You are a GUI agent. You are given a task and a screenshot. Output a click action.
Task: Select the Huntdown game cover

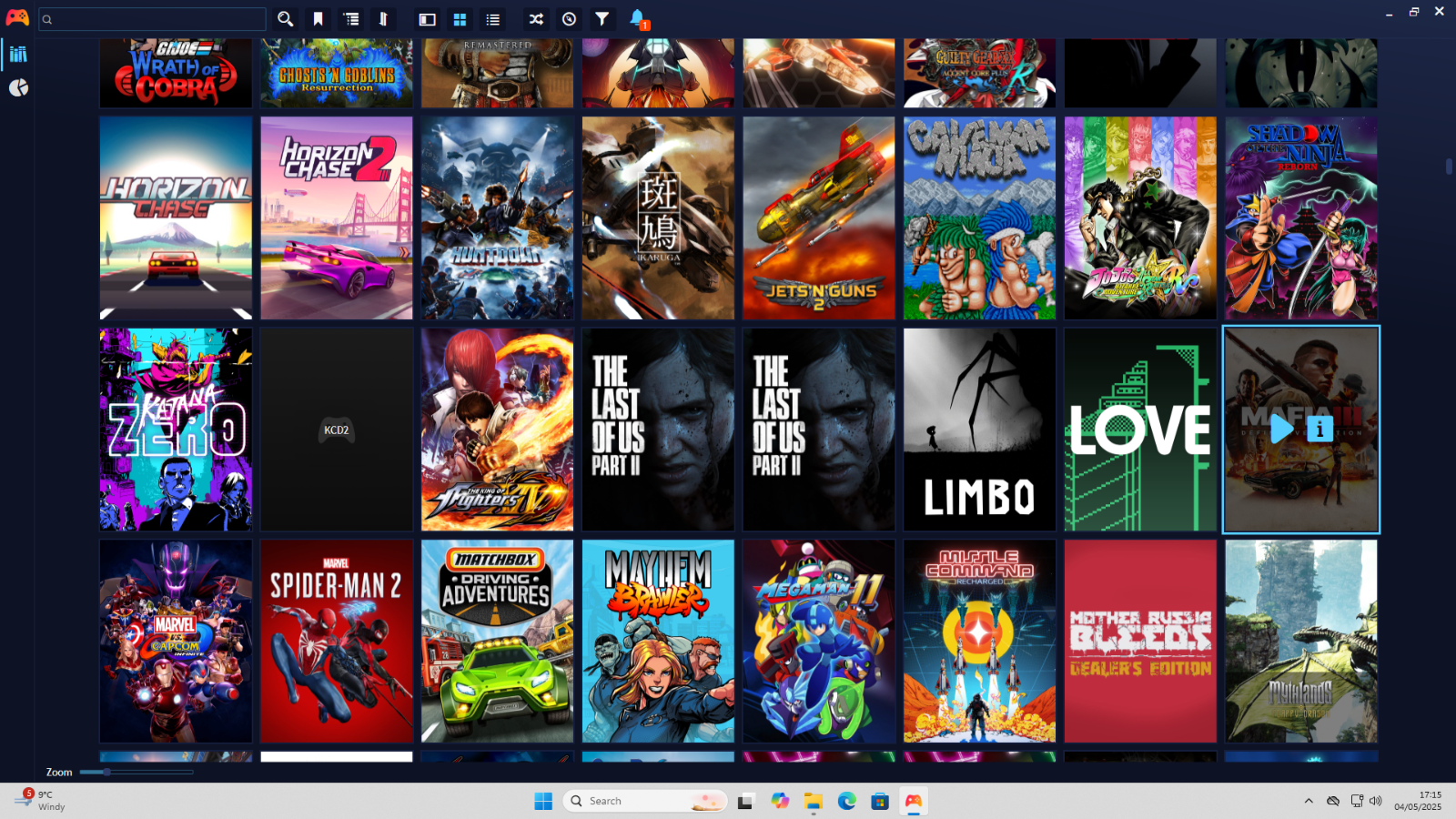497,217
